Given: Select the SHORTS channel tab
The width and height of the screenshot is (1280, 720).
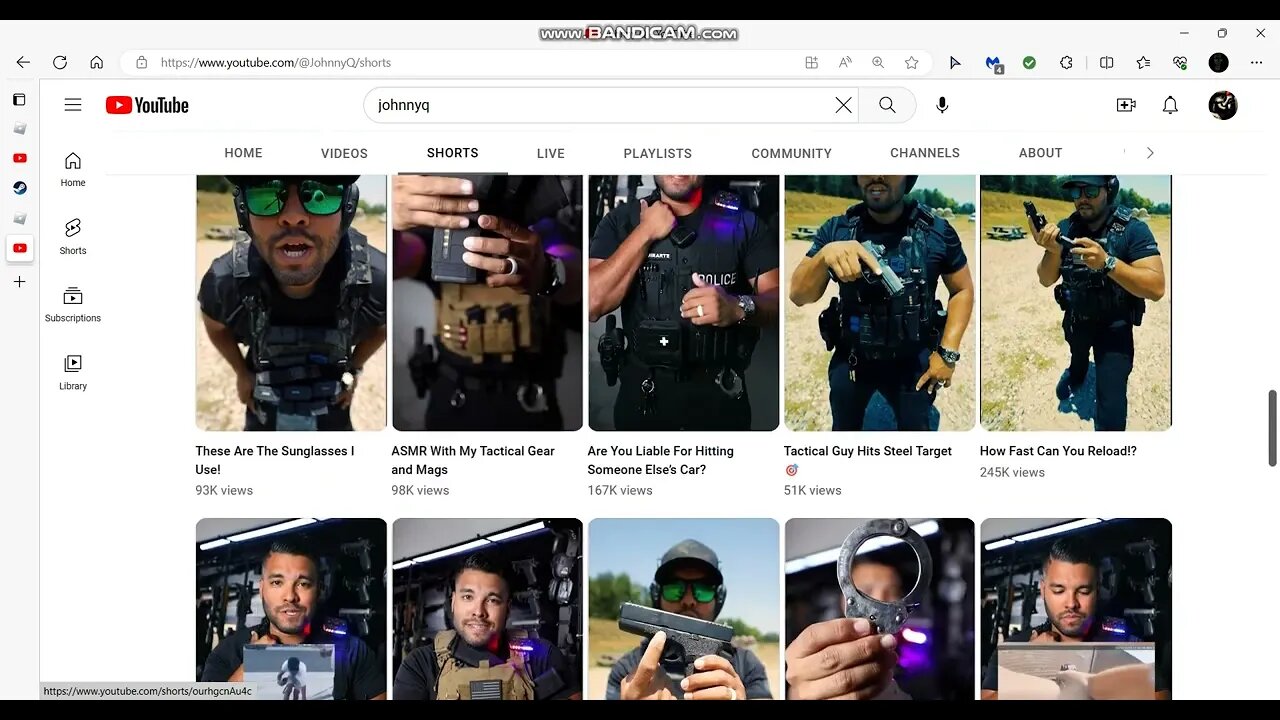Looking at the screenshot, I should [452, 153].
